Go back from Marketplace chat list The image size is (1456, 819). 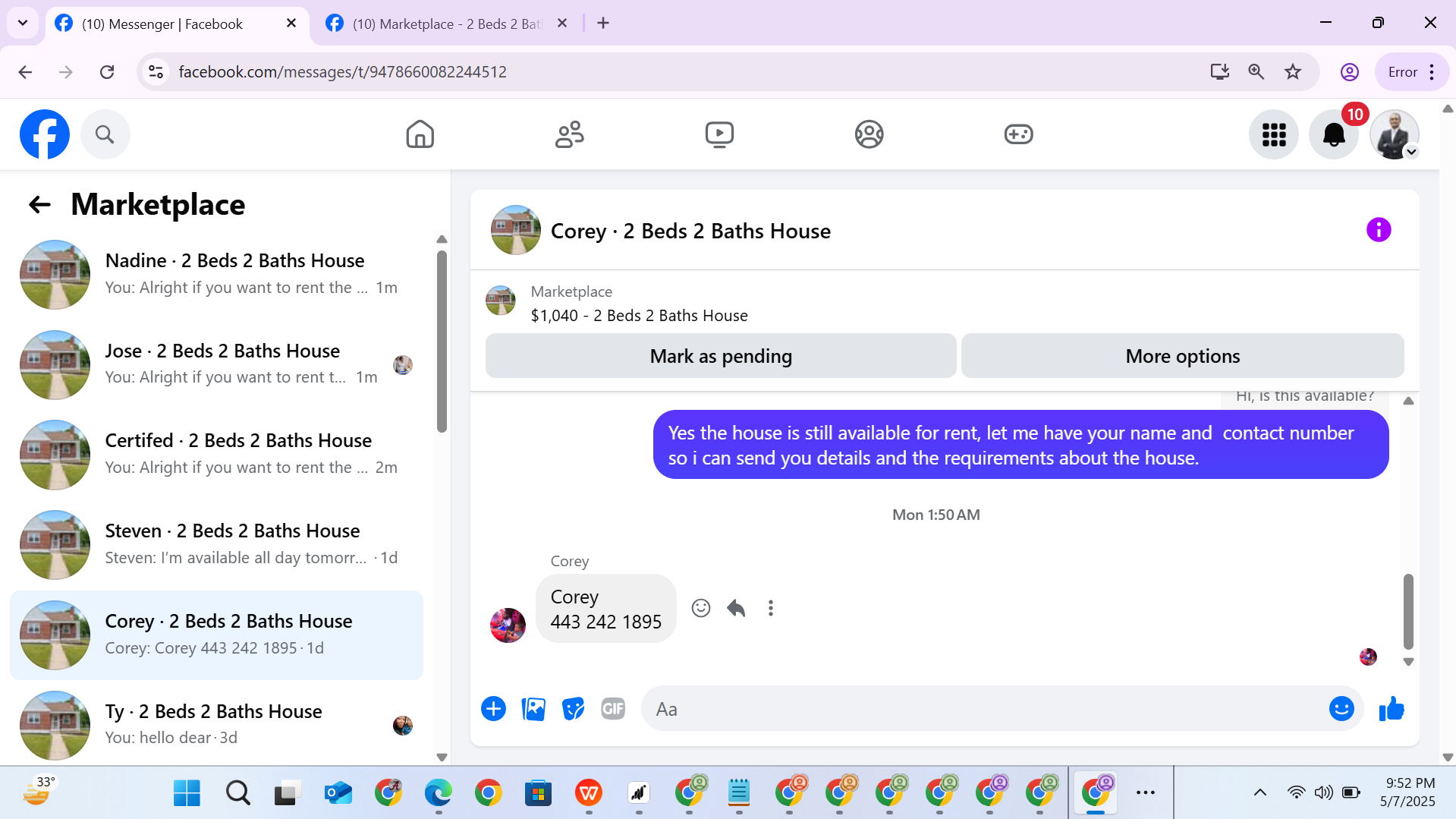click(39, 204)
